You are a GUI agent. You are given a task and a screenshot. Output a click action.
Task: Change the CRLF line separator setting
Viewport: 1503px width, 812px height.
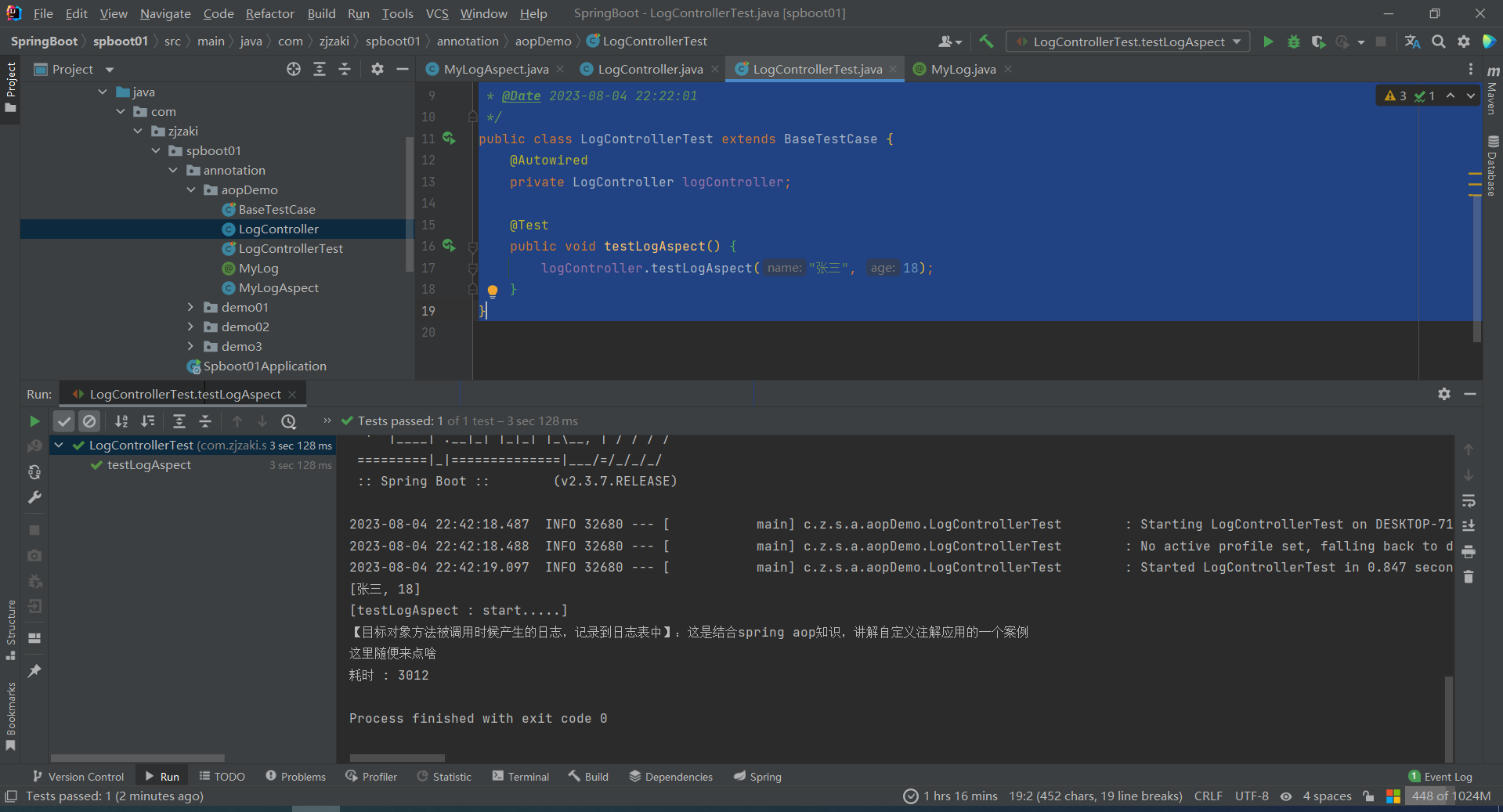click(x=1208, y=796)
